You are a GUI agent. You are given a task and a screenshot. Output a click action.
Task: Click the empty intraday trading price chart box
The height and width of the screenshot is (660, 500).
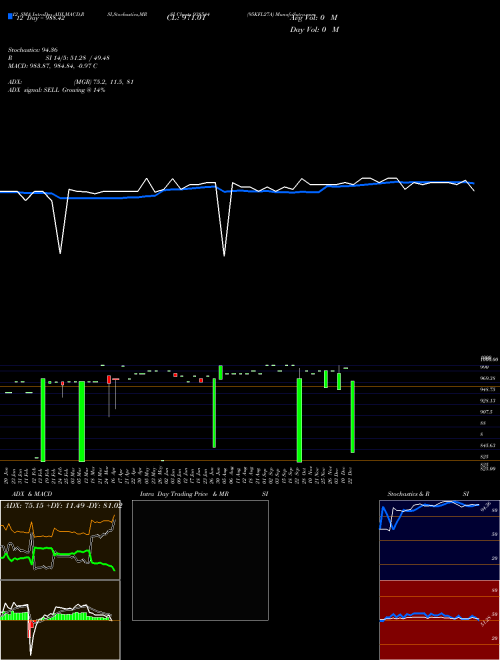click(200, 560)
